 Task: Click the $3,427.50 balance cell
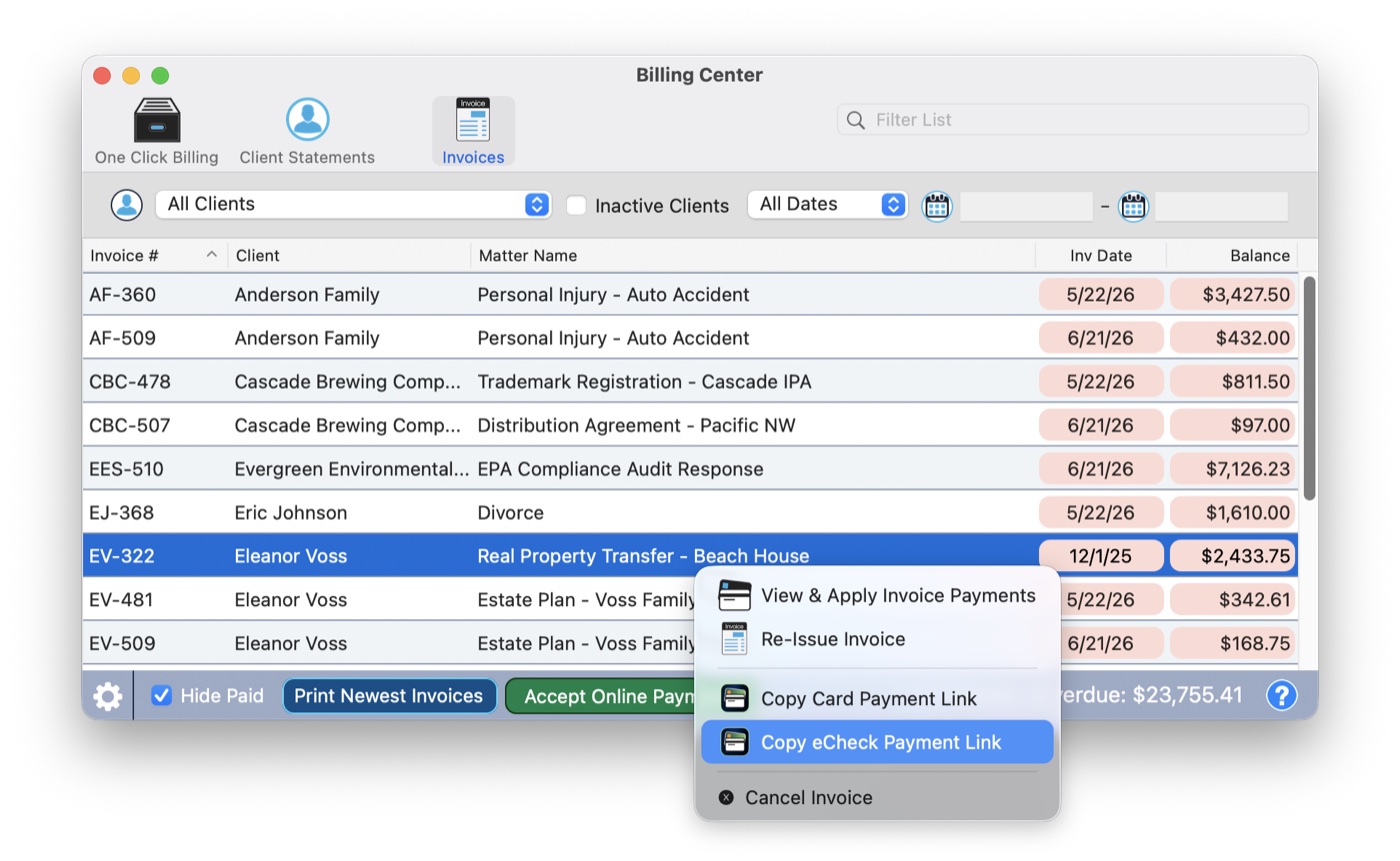[x=1233, y=295]
